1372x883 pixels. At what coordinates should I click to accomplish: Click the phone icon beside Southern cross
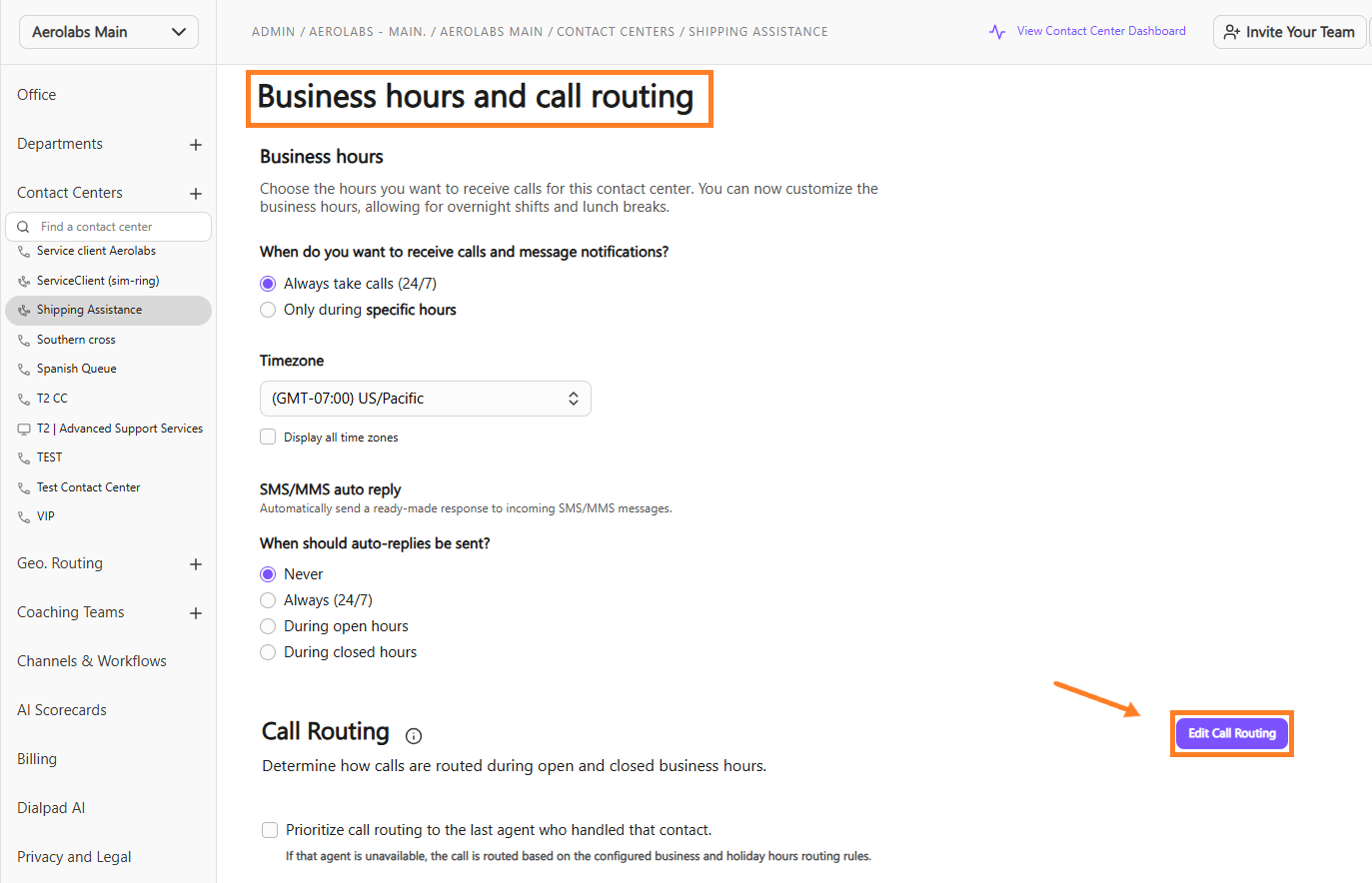(x=24, y=341)
